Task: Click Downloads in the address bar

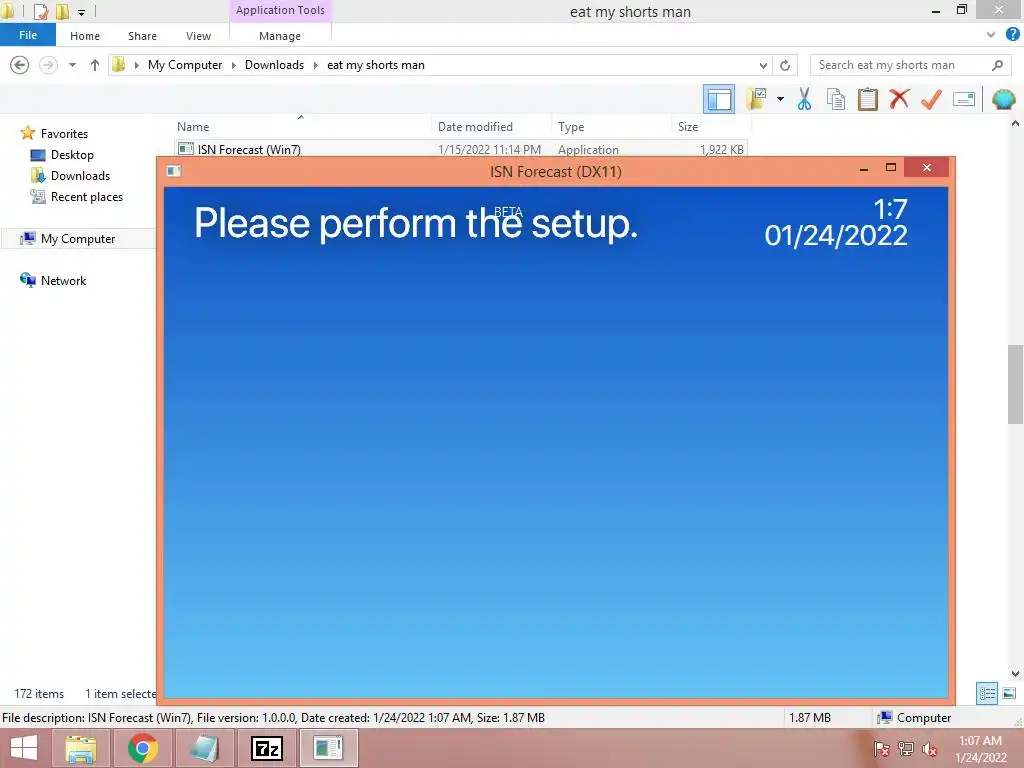Action: pos(274,65)
